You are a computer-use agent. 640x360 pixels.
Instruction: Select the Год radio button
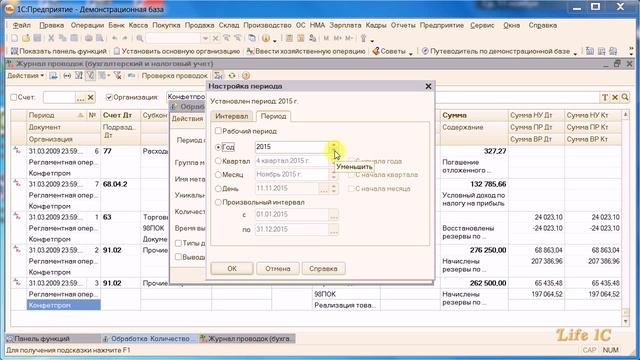(218, 147)
